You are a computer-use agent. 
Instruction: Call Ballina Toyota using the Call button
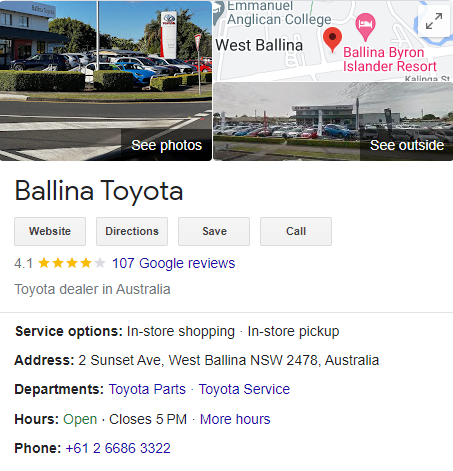296,231
